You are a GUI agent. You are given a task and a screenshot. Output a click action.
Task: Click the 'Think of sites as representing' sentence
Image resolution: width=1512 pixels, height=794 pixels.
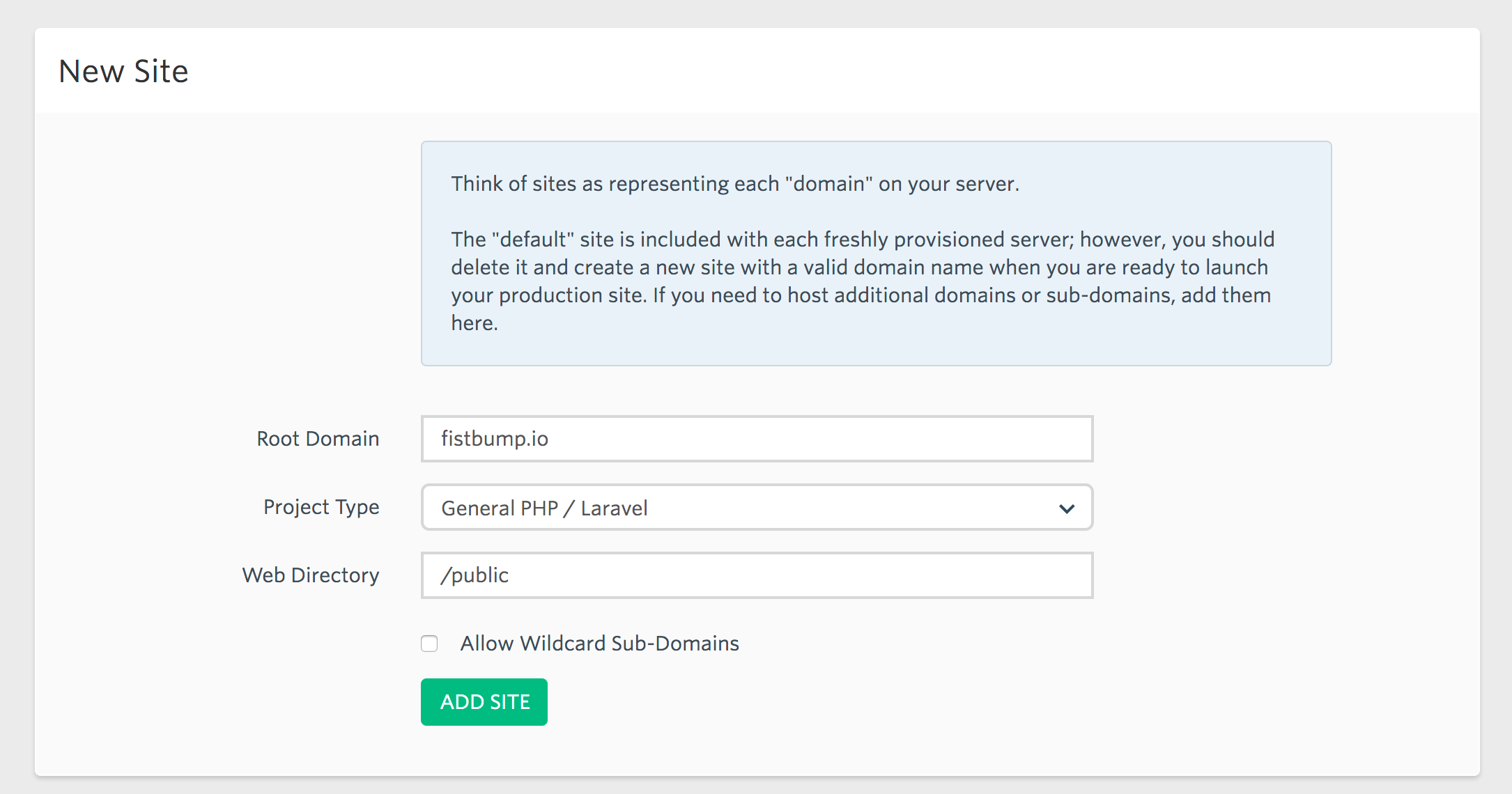(735, 184)
